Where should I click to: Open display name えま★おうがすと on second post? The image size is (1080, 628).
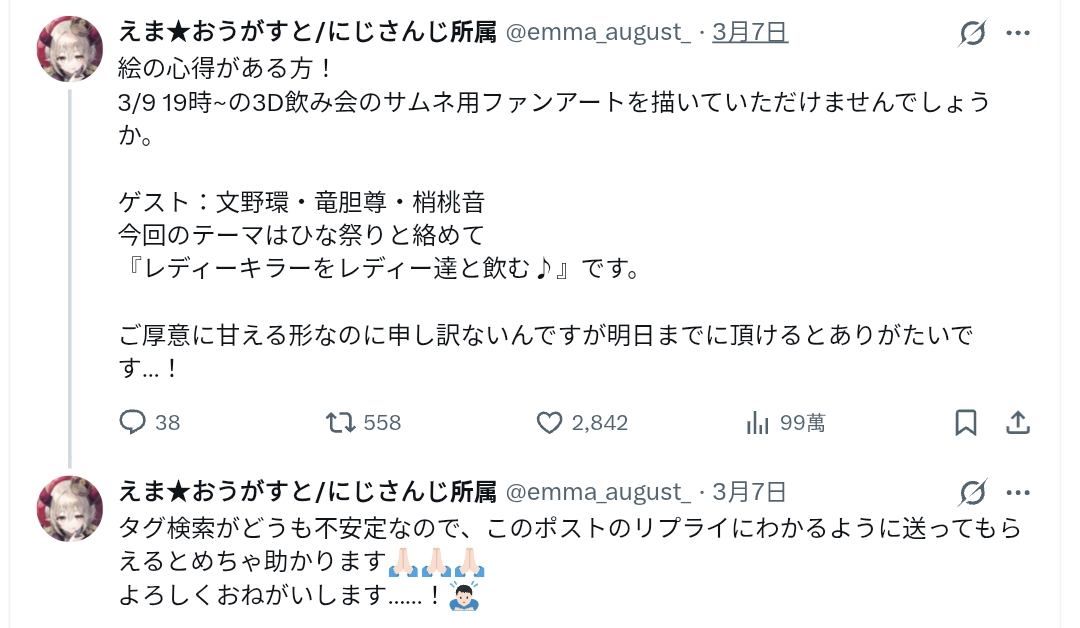(x=307, y=492)
